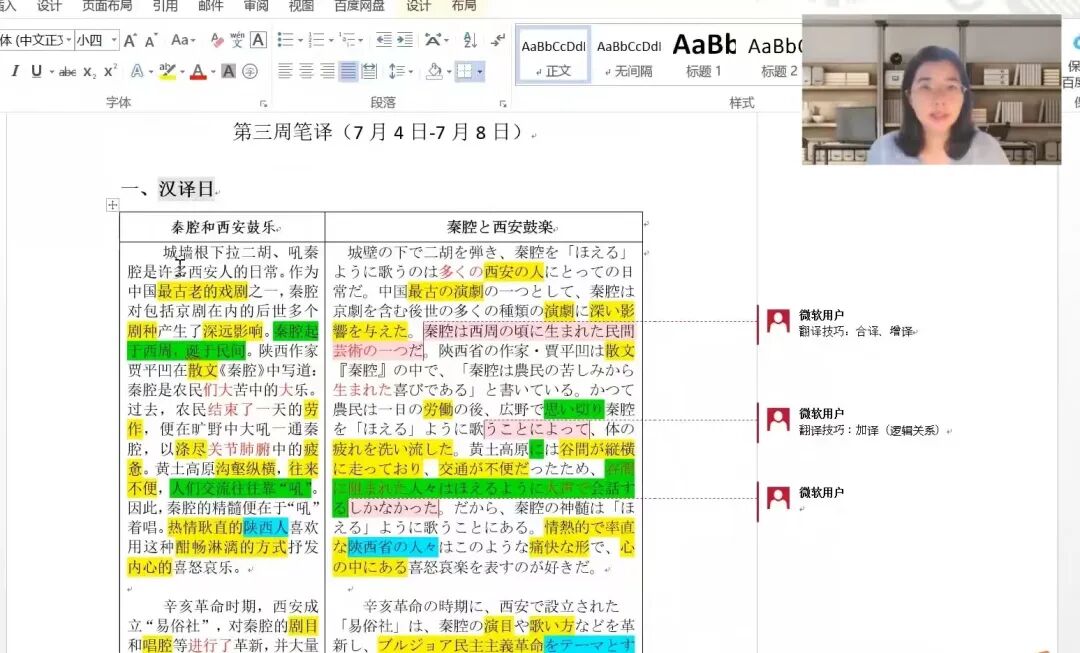Click the Enclosed Characters circle icon

pos(250,71)
